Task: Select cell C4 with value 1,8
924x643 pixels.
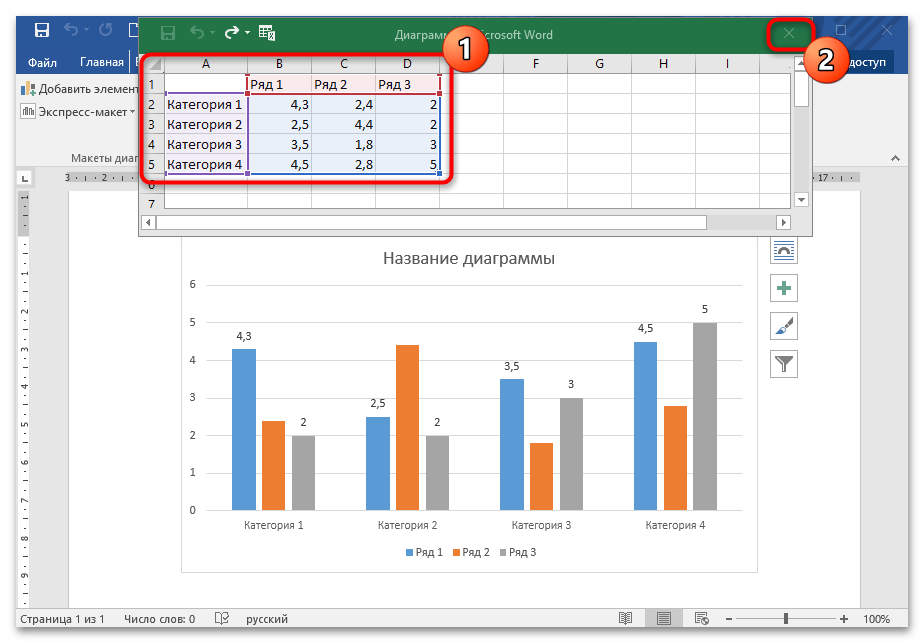Action: tap(344, 144)
